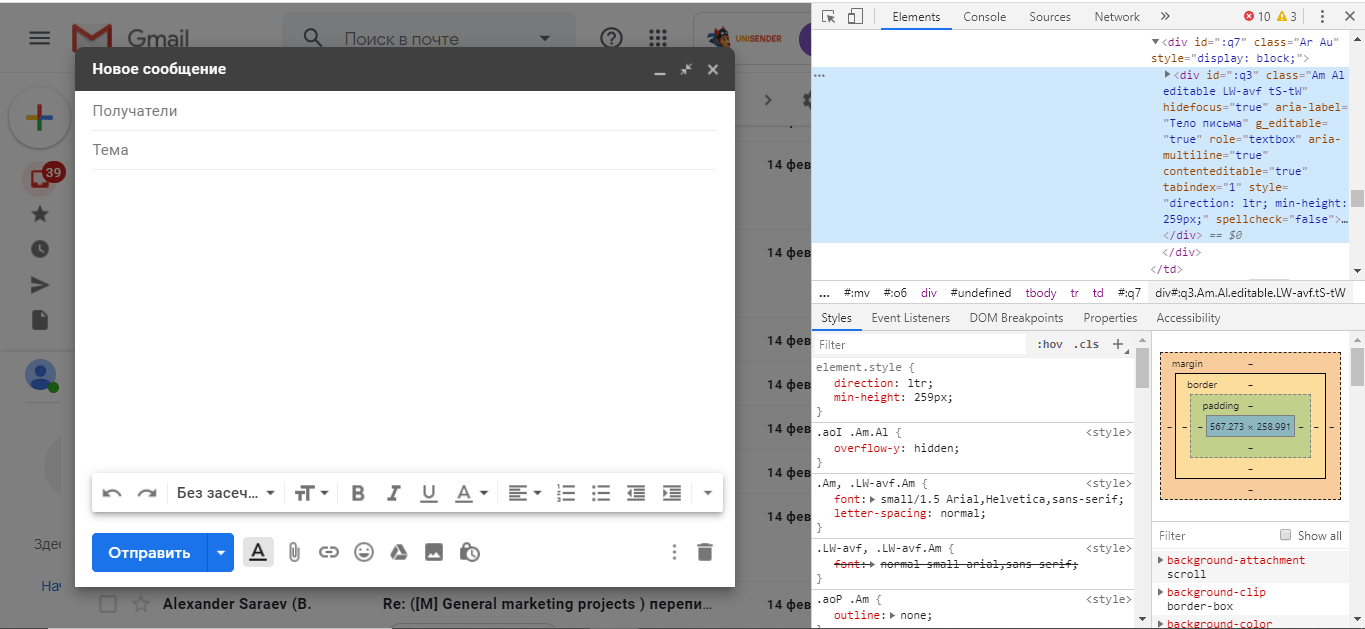This screenshot has width=1365, height=629.
Task: Apply bold formatting in compose toolbar
Action: tap(358, 493)
